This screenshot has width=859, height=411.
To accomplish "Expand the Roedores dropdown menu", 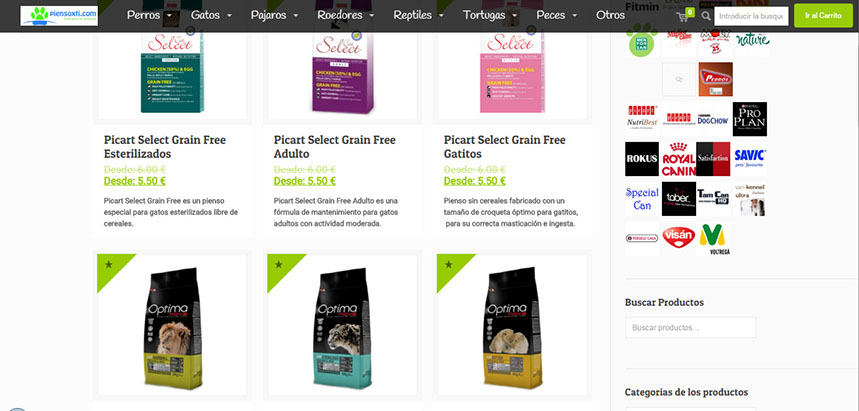I will coord(345,15).
